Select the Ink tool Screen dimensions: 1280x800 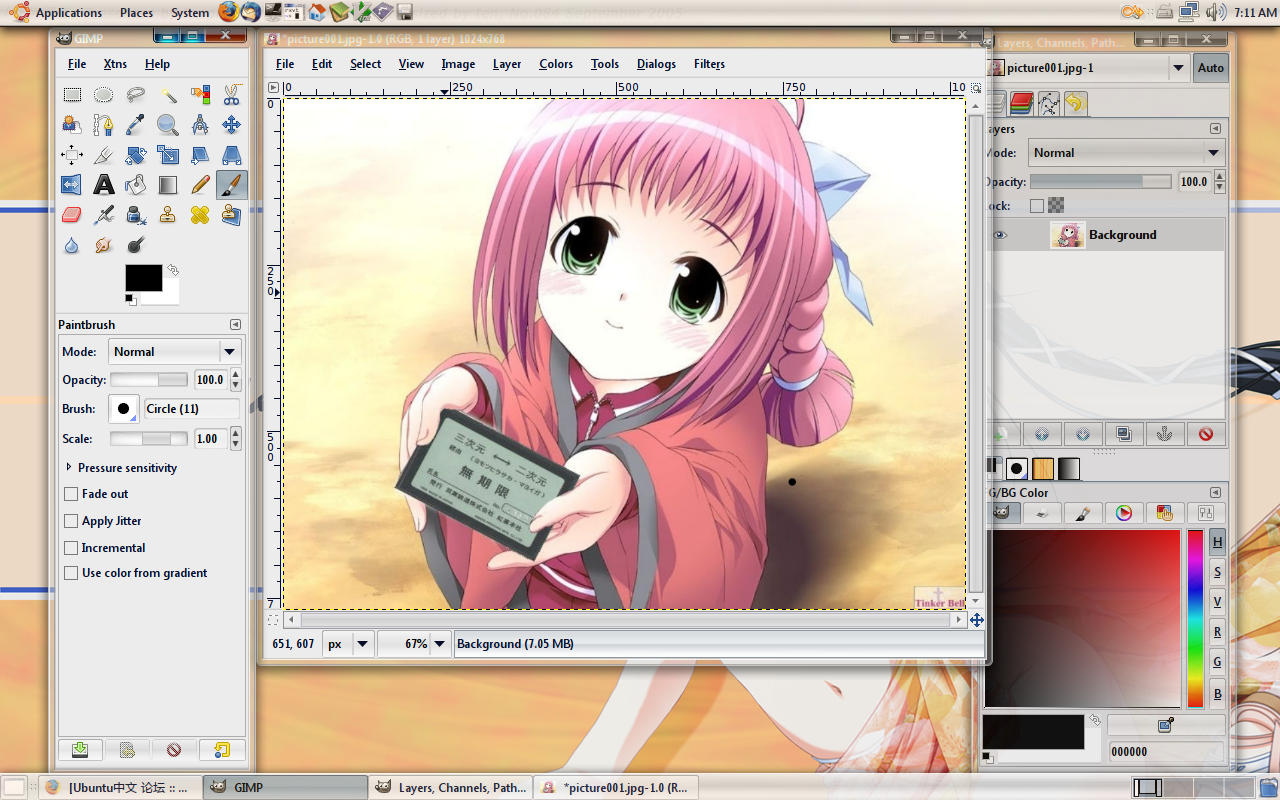click(x=135, y=215)
